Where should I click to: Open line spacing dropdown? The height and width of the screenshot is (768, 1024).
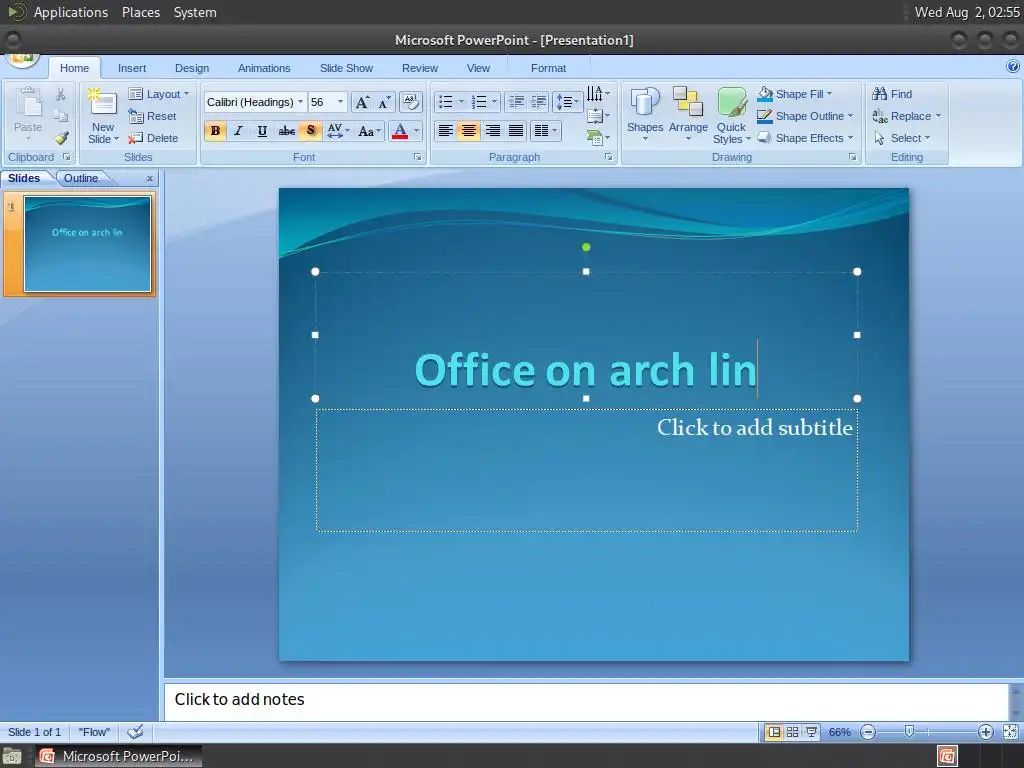coord(567,101)
